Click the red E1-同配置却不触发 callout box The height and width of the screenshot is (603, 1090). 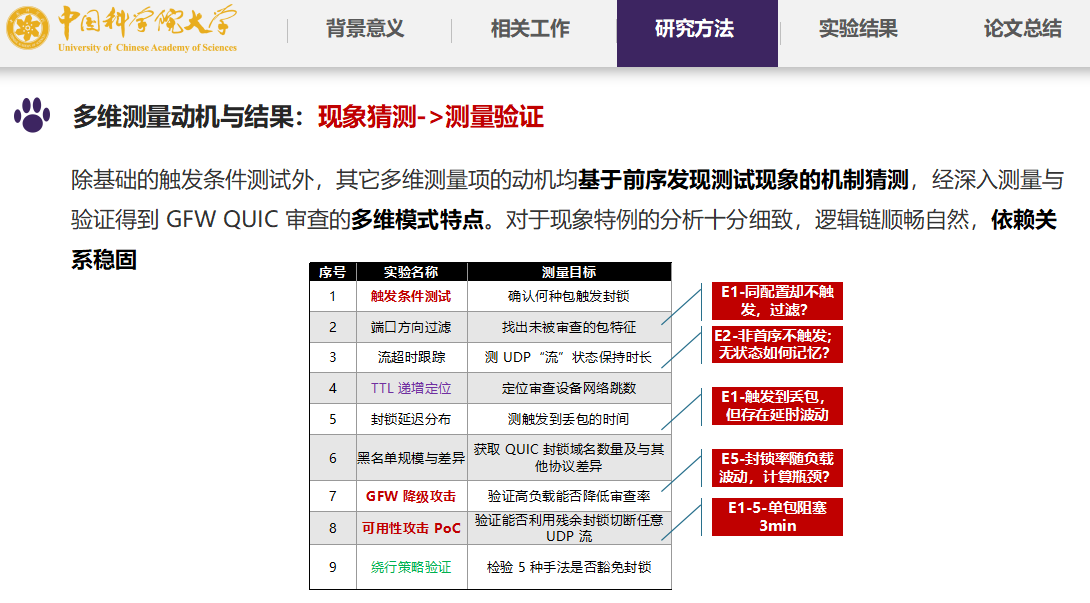[x=777, y=300]
